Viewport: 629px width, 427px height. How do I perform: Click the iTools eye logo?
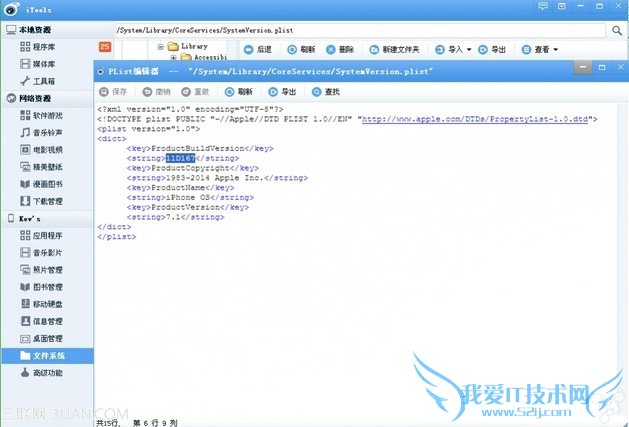coord(11,9)
